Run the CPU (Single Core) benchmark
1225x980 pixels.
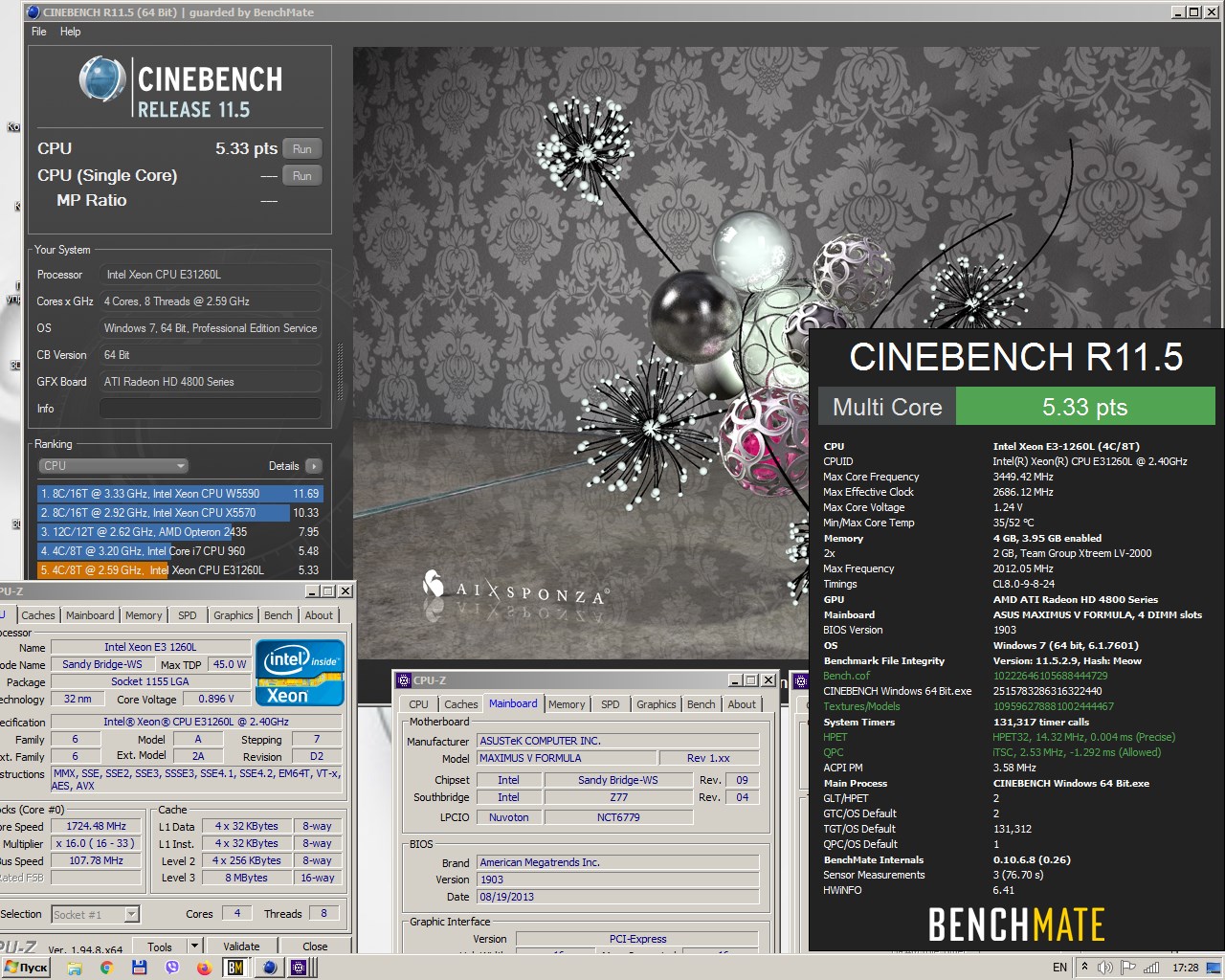coord(302,175)
